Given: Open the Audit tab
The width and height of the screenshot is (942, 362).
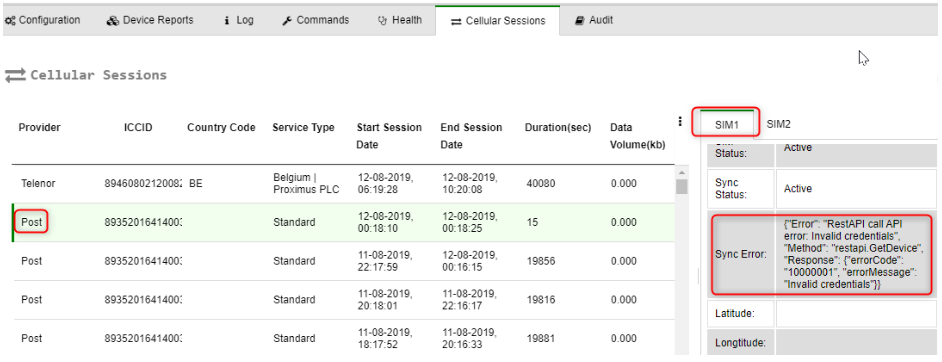Looking at the screenshot, I should click(594, 20).
